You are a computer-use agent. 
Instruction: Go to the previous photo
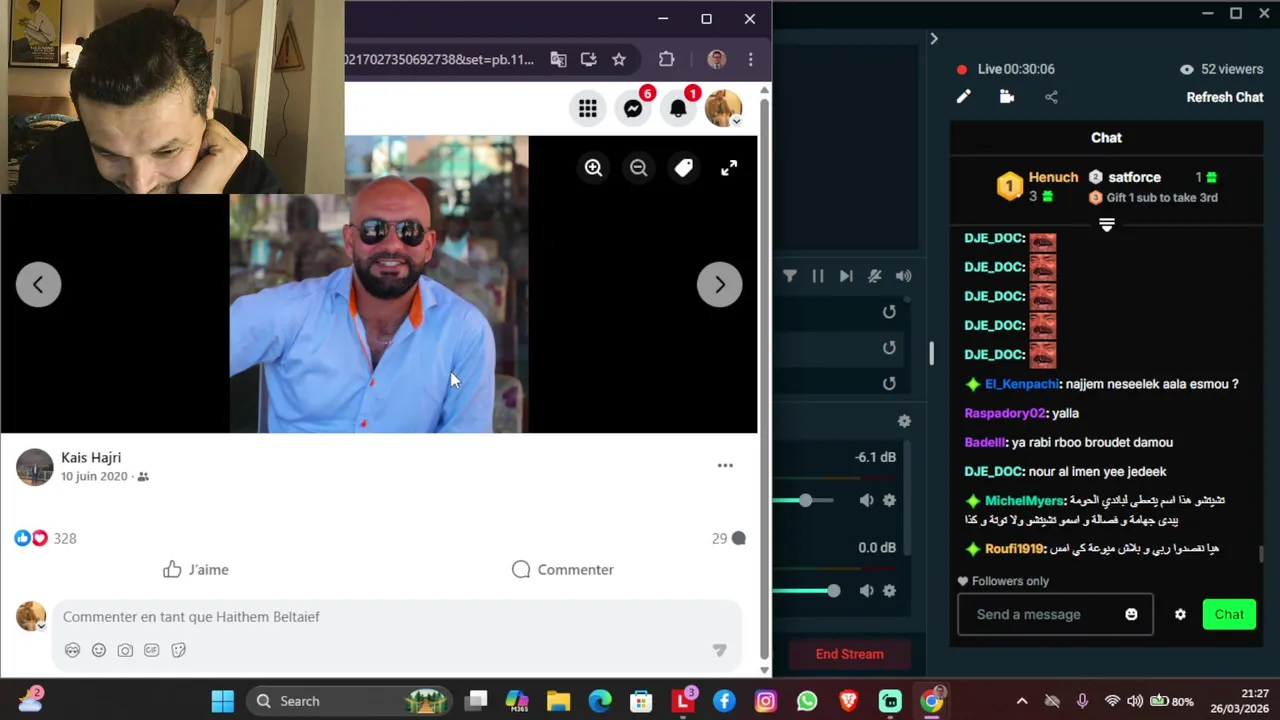tap(38, 285)
